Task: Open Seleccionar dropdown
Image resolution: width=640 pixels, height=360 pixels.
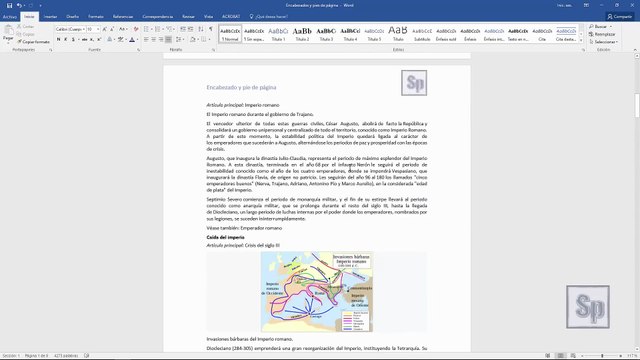Action: click(x=604, y=42)
